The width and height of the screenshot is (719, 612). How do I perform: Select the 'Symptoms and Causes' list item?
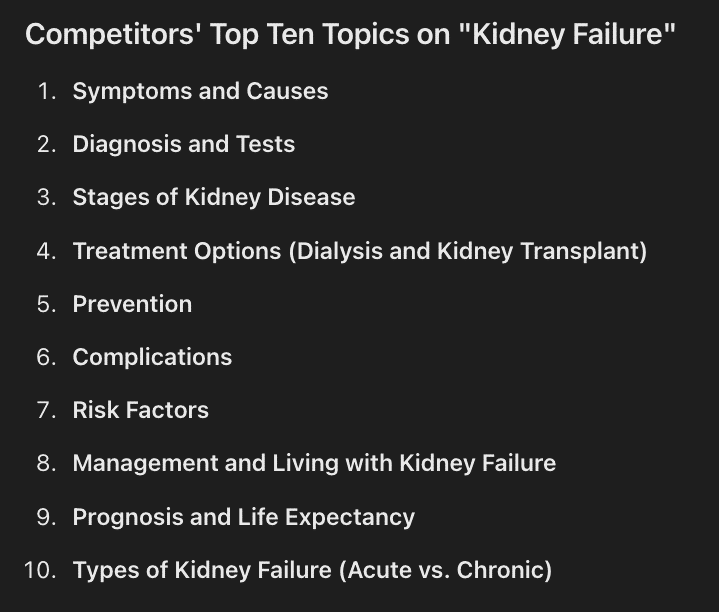[200, 91]
